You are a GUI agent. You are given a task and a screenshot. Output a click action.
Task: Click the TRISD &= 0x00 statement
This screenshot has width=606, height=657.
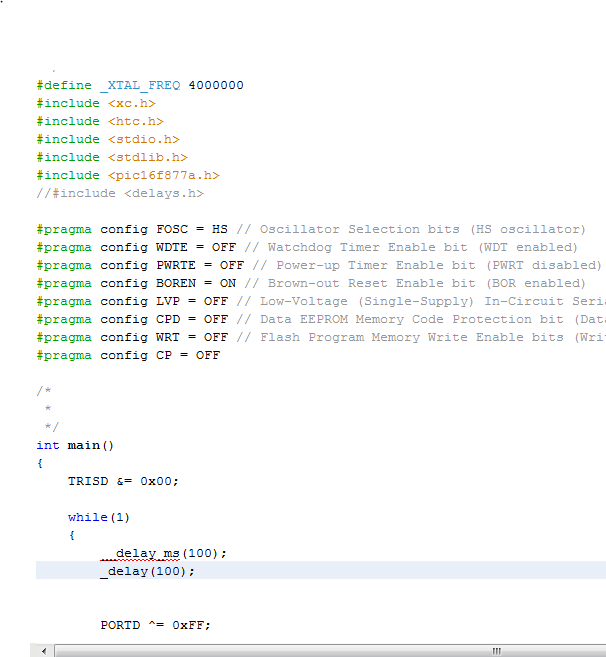123,481
